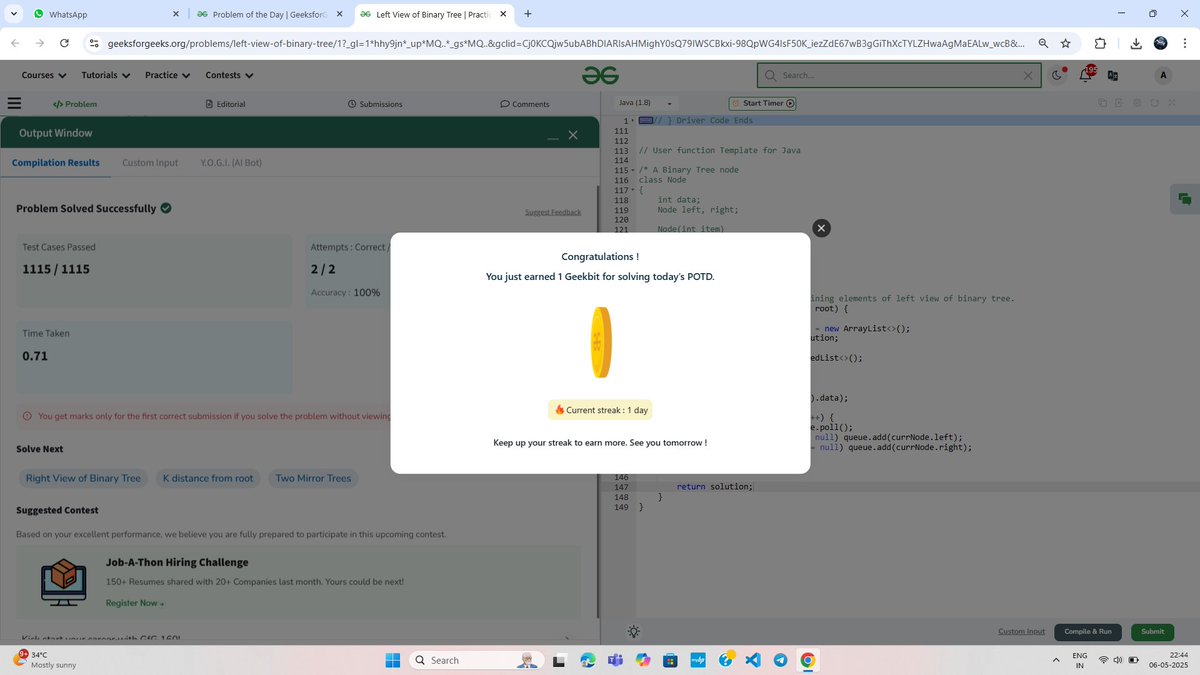Expand the Contests dropdown

229,75
